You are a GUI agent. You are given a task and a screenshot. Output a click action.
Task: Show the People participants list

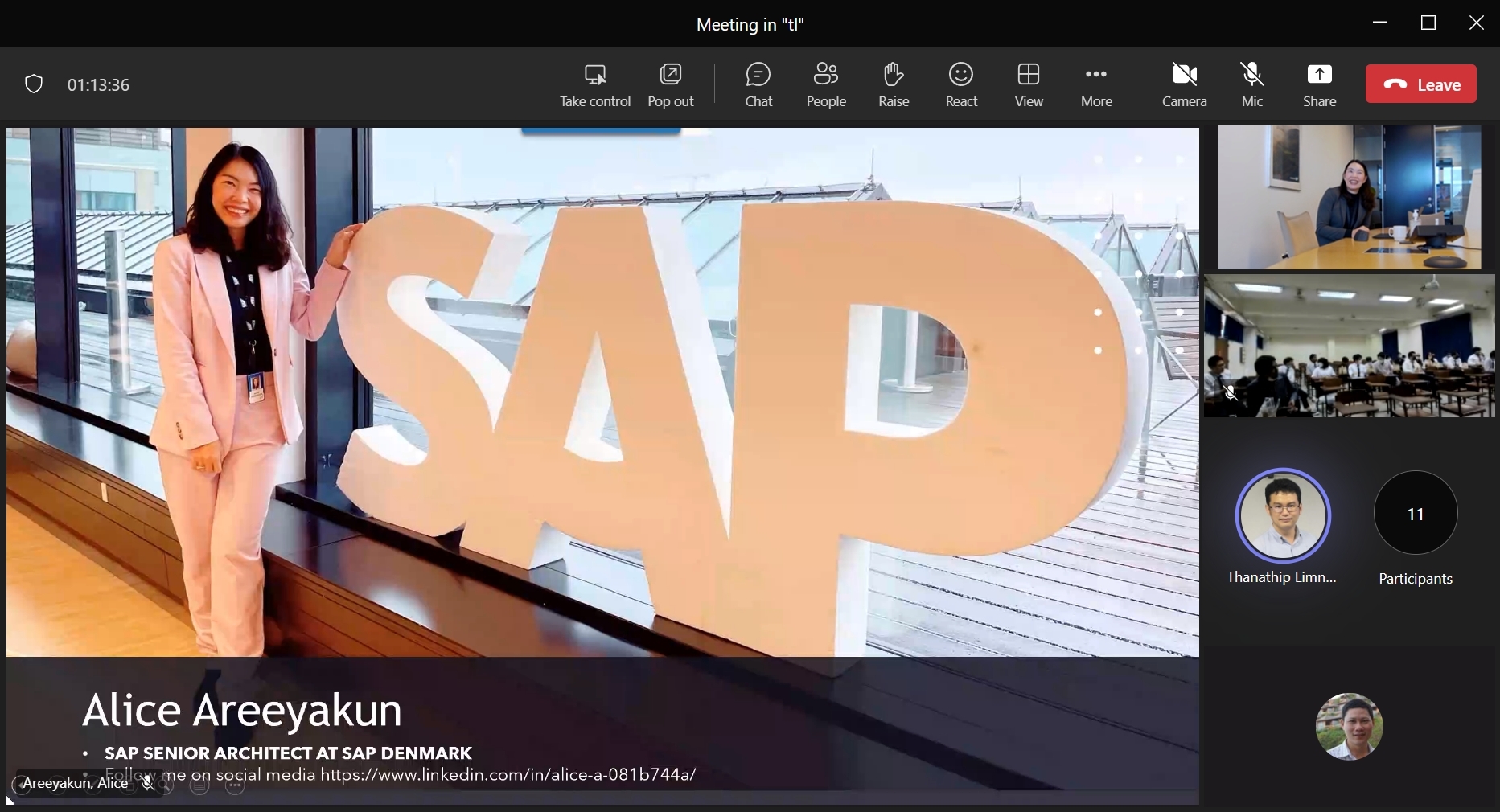point(826,76)
